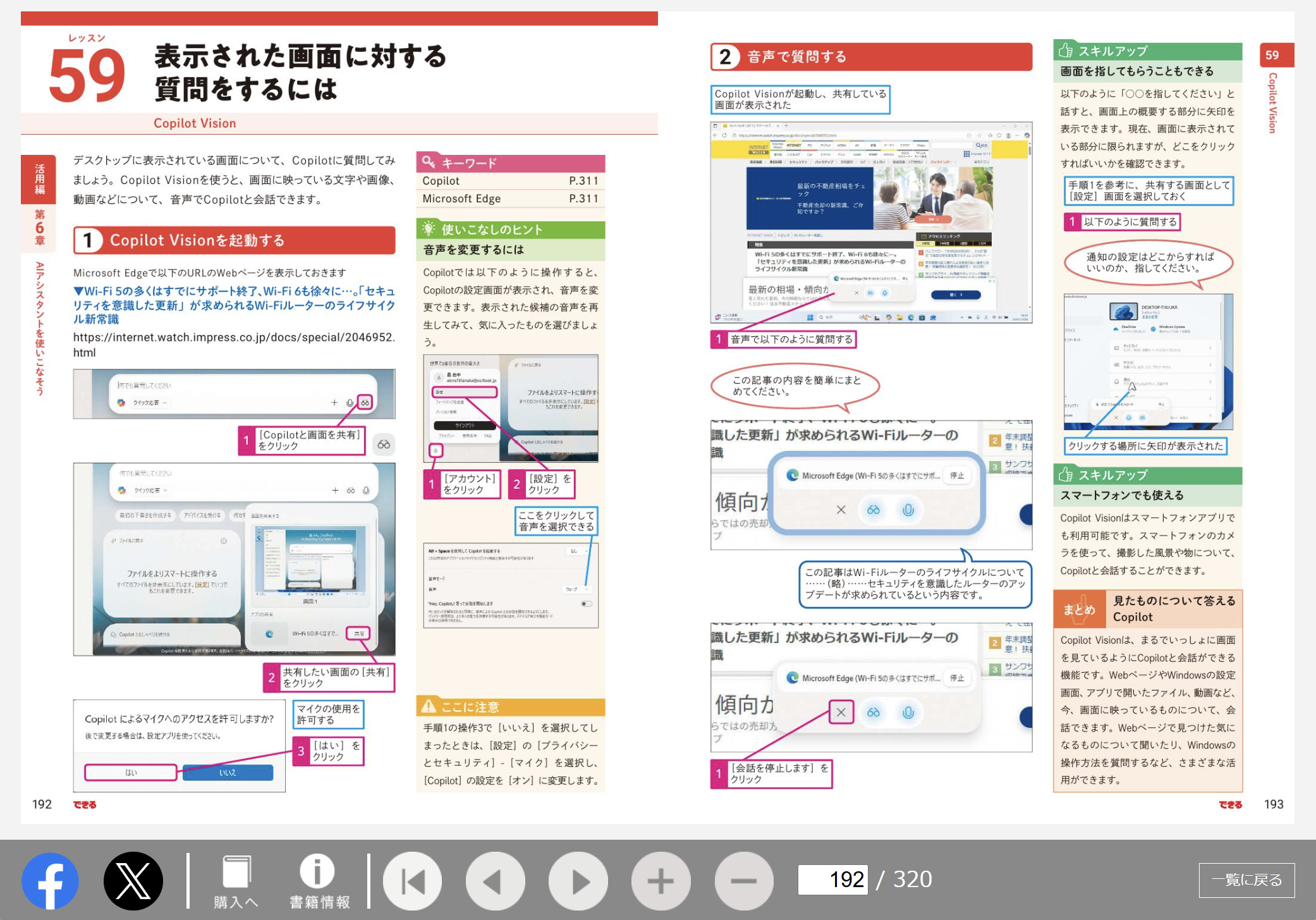
Task: Click the はい button in the mic dialog
Action: pyautogui.click(x=131, y=772)
